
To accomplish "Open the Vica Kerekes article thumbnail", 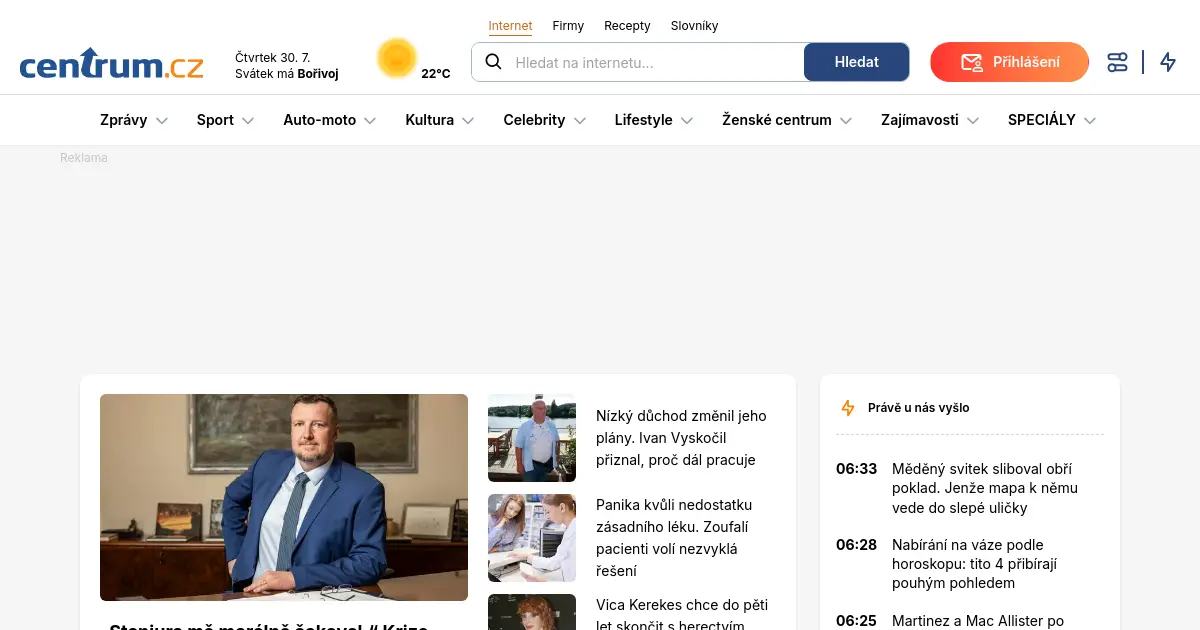I will (532, 612).
